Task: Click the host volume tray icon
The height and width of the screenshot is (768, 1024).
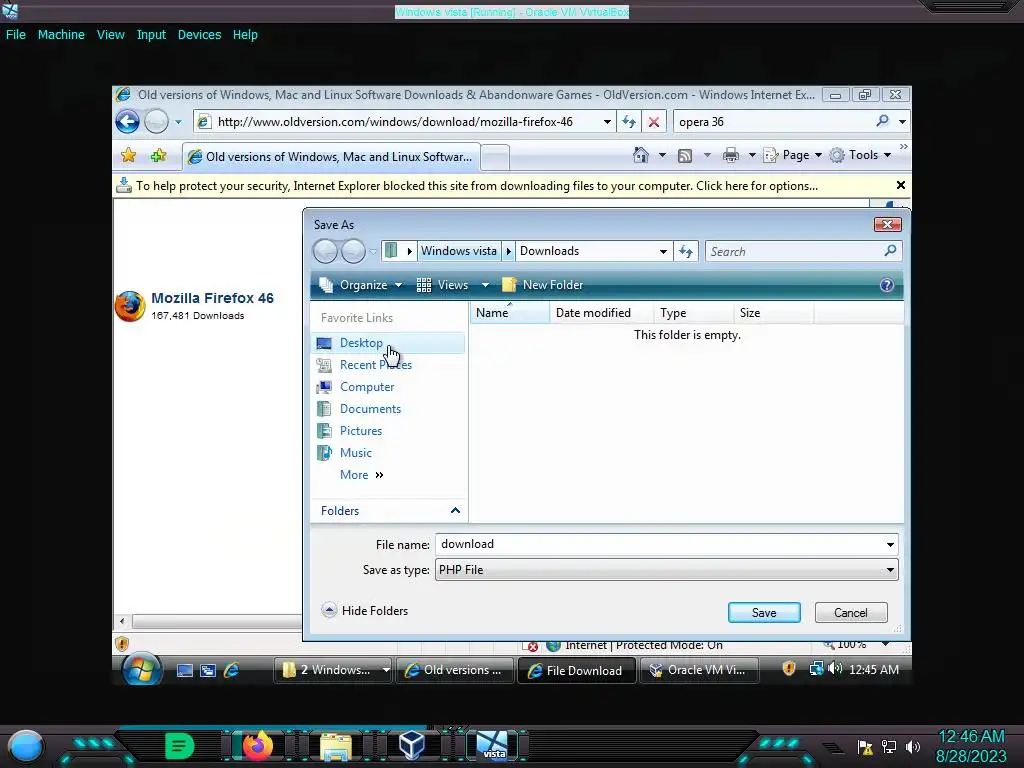Action: point(913,746)
